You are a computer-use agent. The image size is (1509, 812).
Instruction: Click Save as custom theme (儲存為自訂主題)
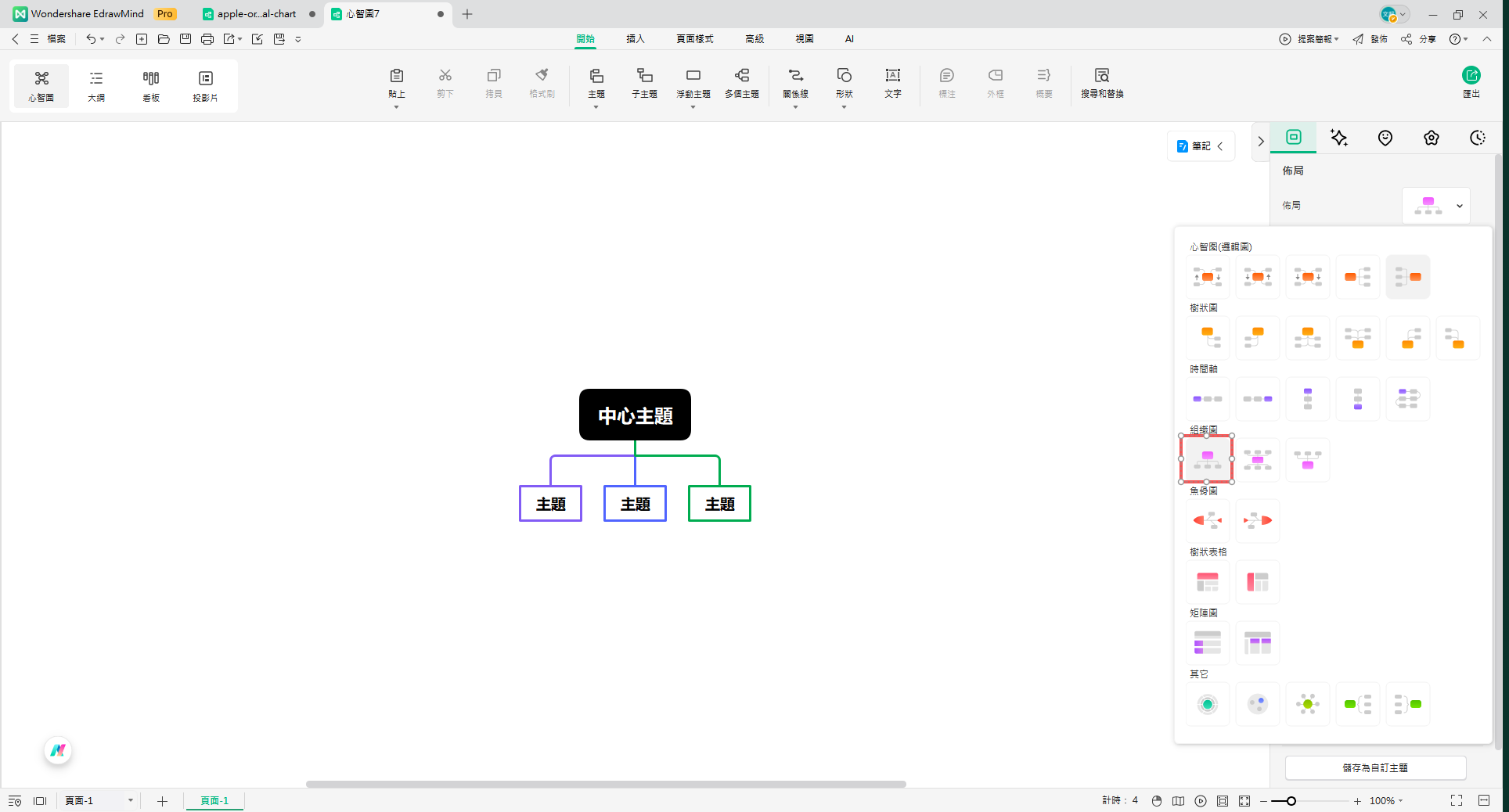point(1375,767)
